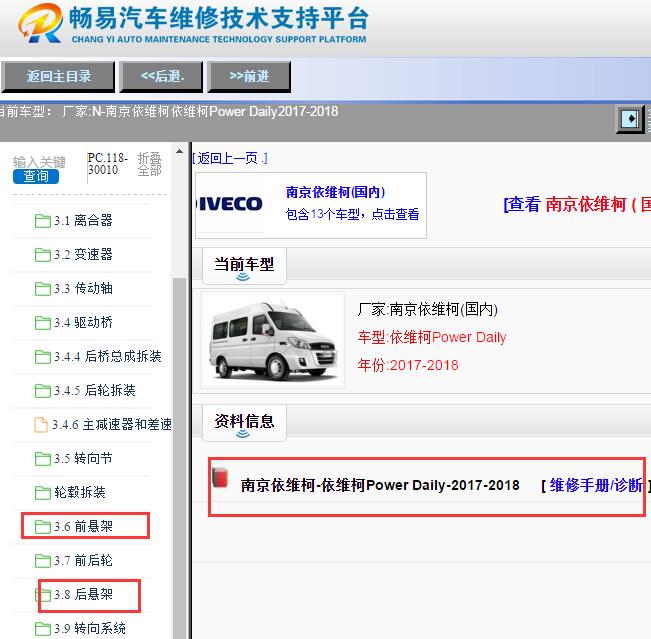Click folder icon beside 3.4.5 后轮拆装
Image resolution: width=651 pixels, height=639 pixels.
click(x=43, y=391)
